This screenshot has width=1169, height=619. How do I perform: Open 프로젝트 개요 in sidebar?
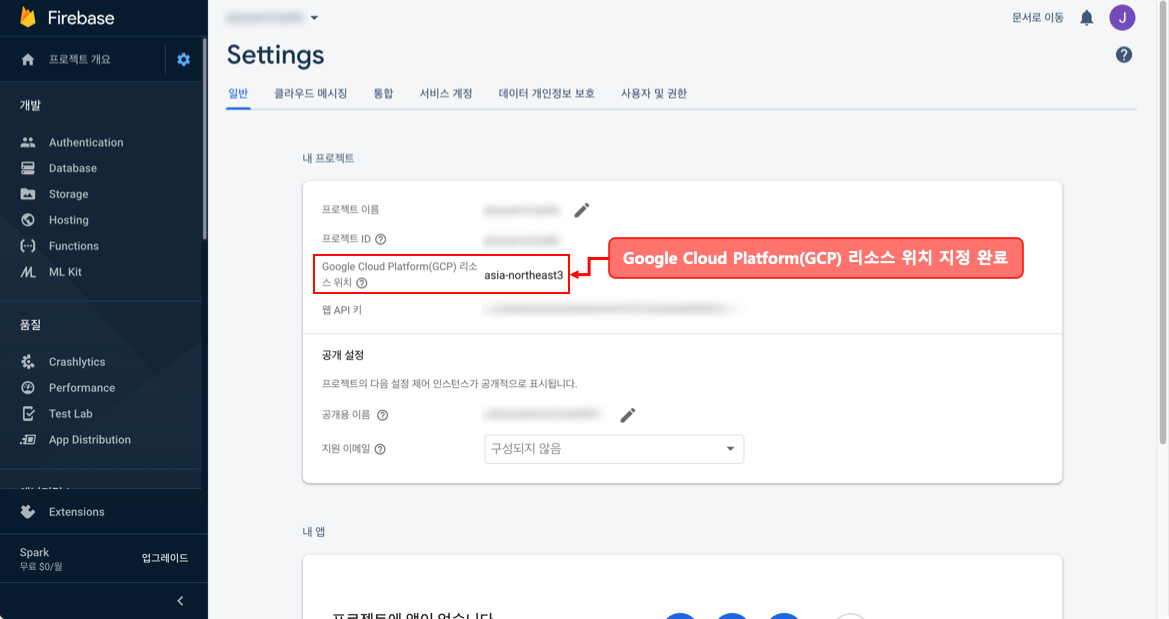pos(80,60)
